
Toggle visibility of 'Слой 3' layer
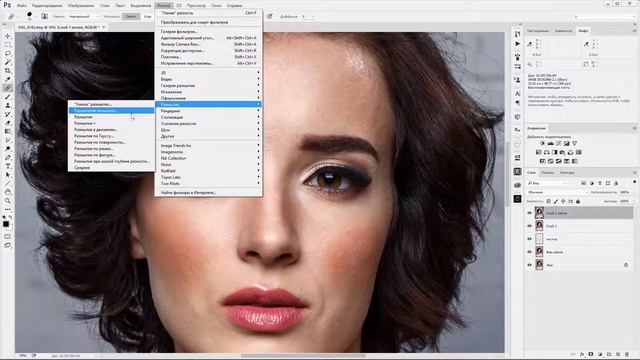530,226
